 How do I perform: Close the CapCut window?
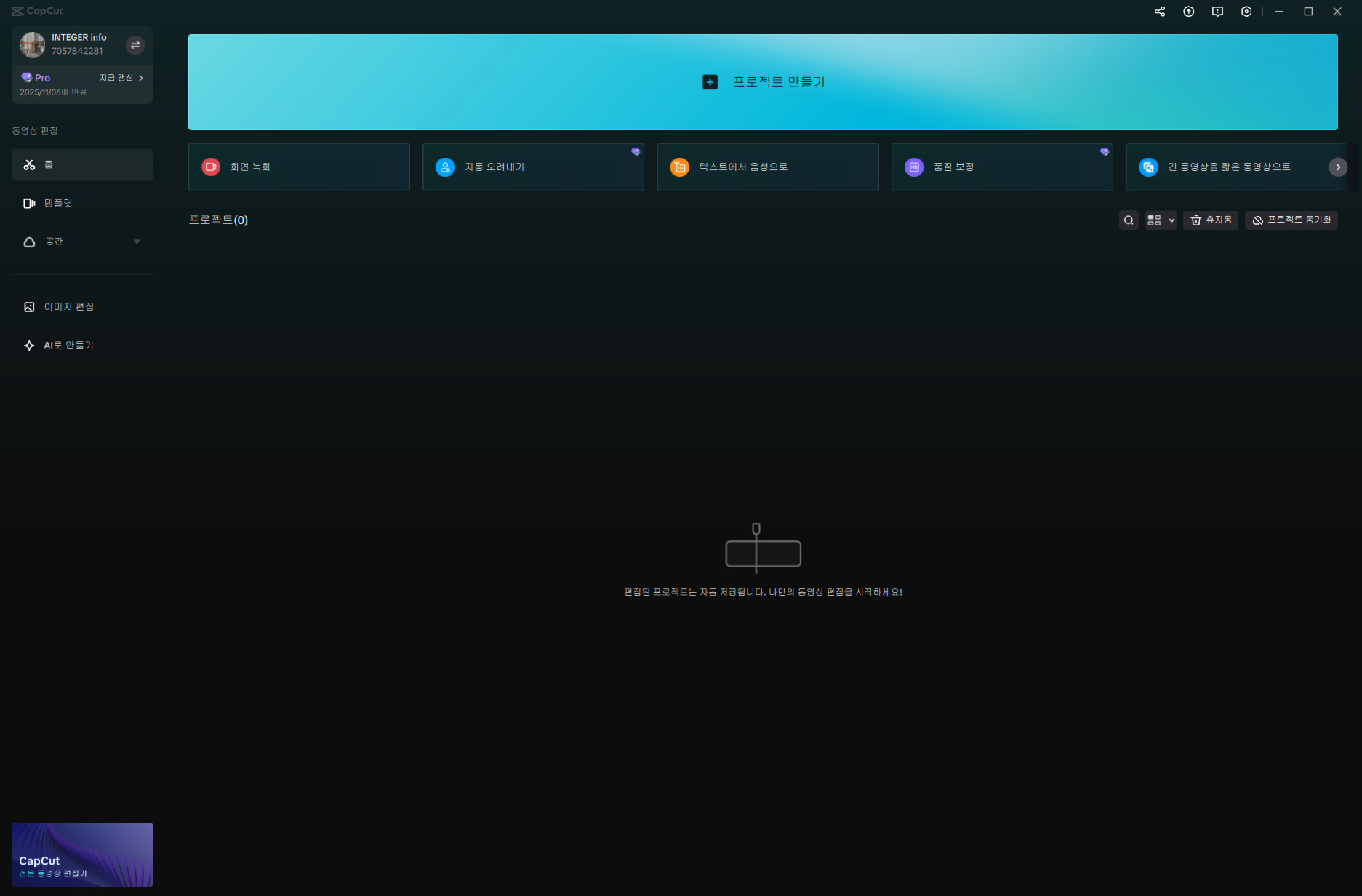(x=1337, y=12)
